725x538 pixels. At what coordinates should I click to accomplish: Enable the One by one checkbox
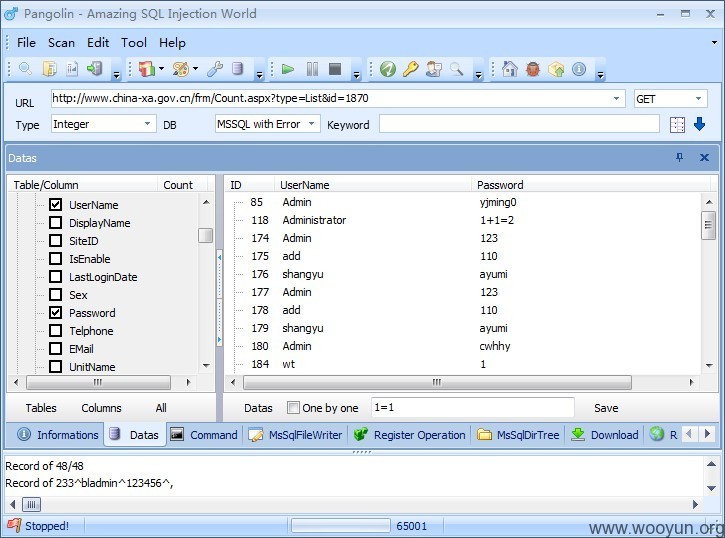tap(293, 408)
